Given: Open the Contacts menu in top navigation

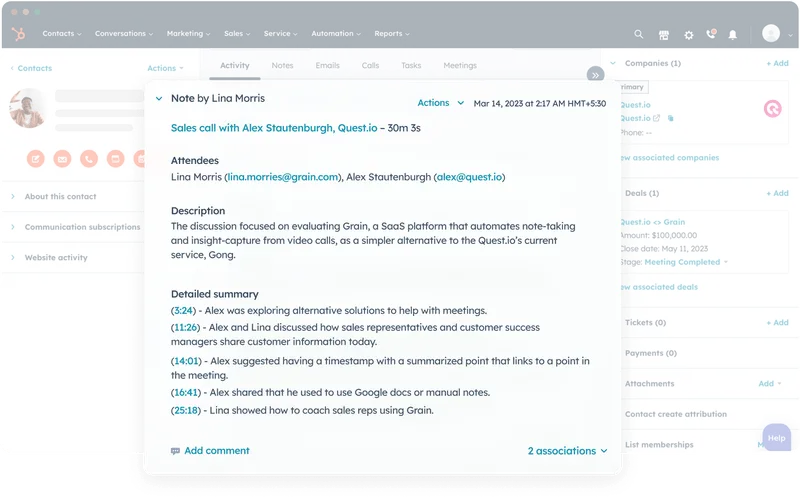Looking at the screenshot, I should click(x=62, y=34).
